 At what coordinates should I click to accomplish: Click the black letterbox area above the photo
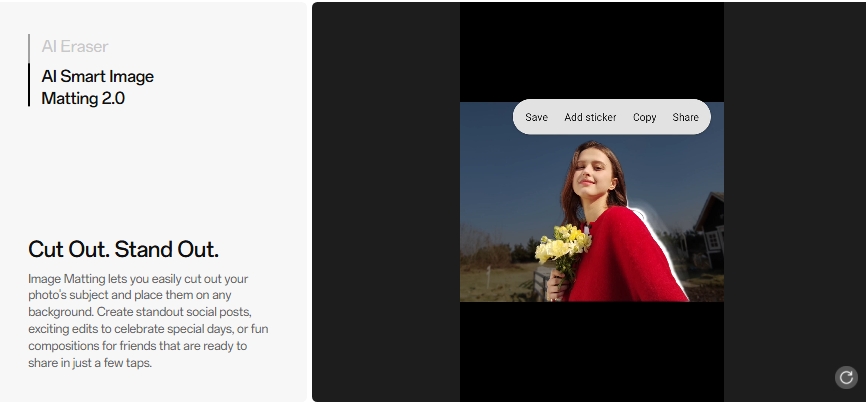592,52
